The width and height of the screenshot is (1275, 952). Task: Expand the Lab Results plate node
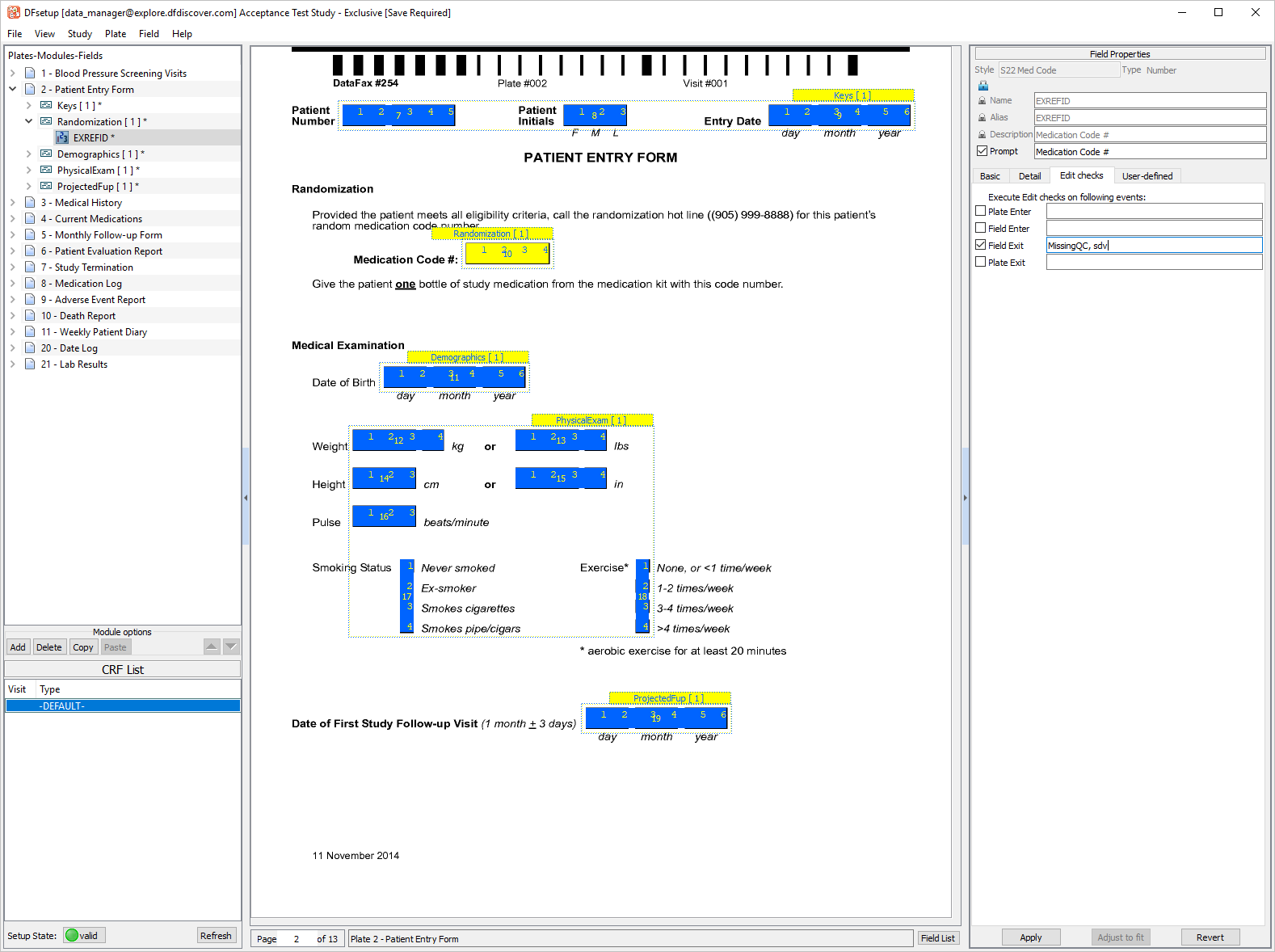[13, 364]
